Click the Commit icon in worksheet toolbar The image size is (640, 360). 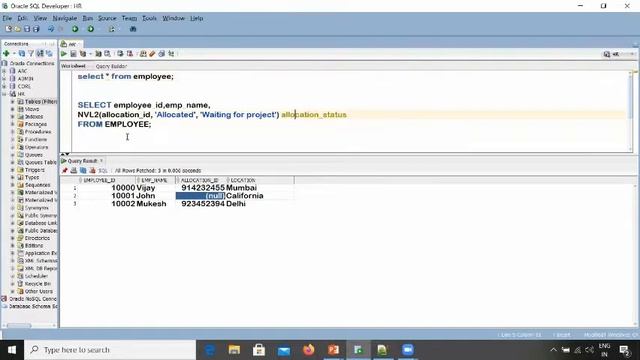[120, 54]
